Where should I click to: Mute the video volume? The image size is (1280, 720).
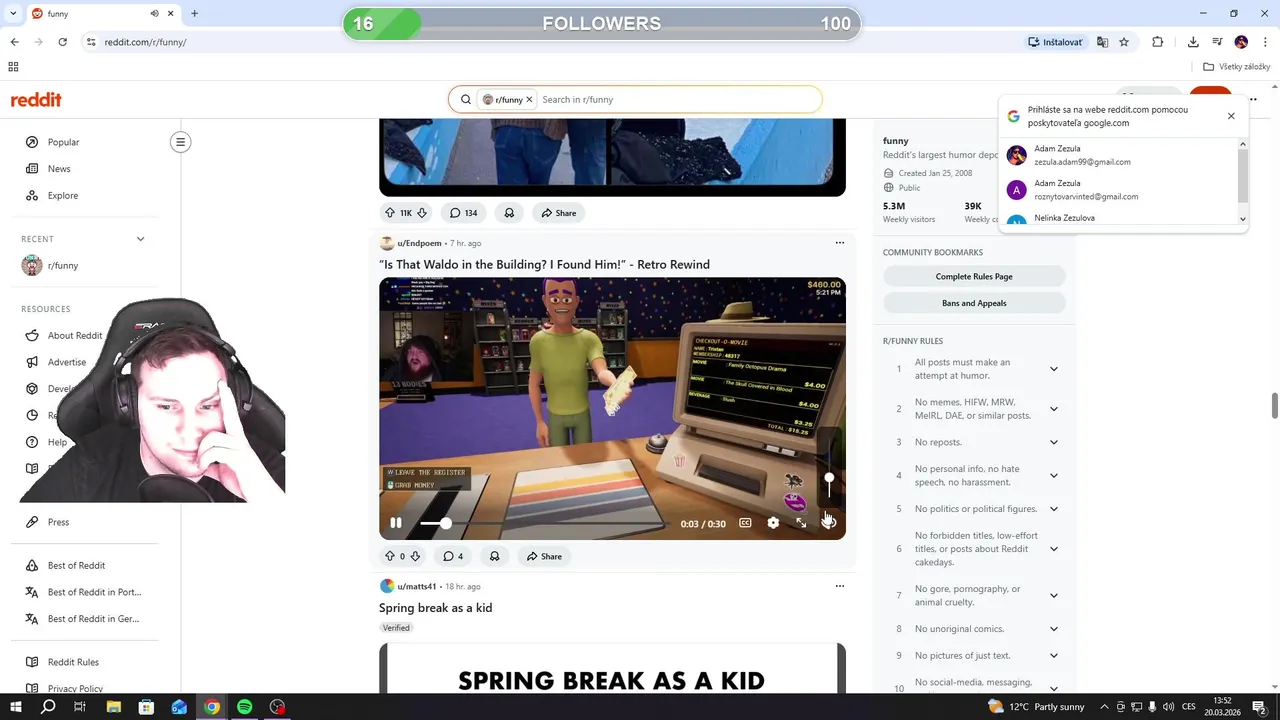[828, 521]
